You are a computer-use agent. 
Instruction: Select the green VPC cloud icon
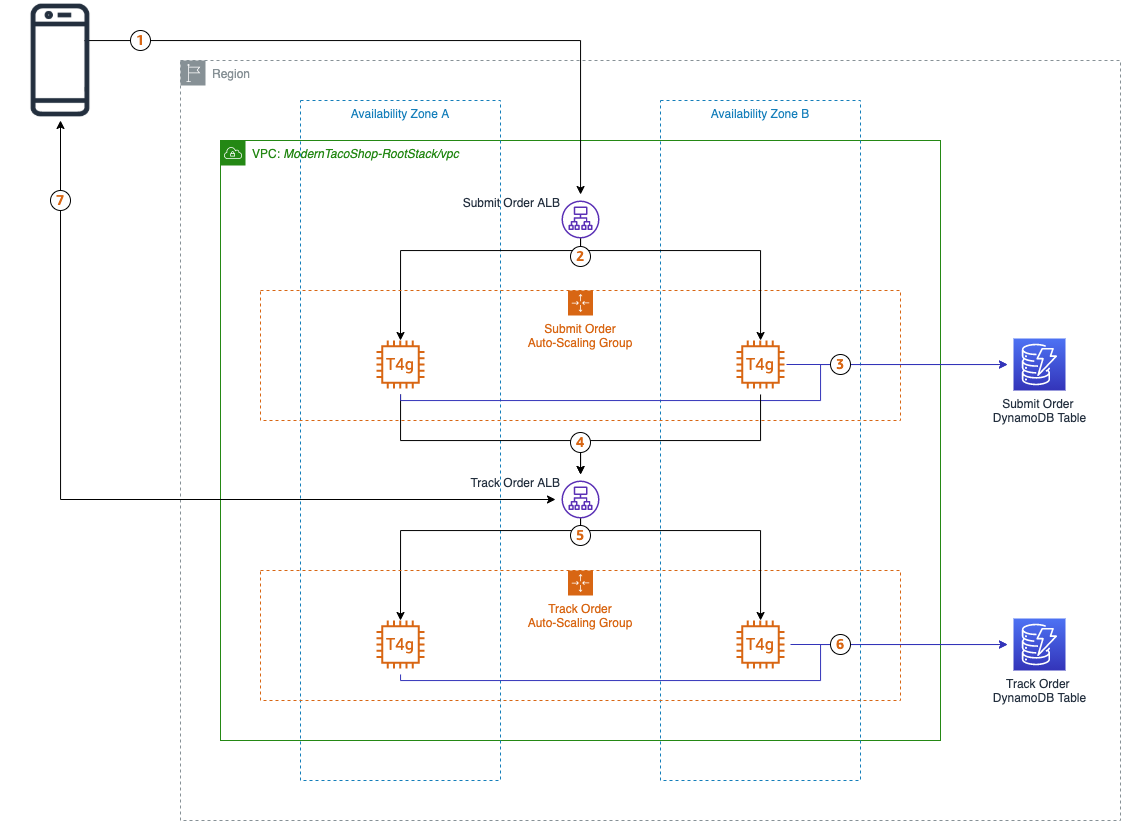click(x=233, y=153)
